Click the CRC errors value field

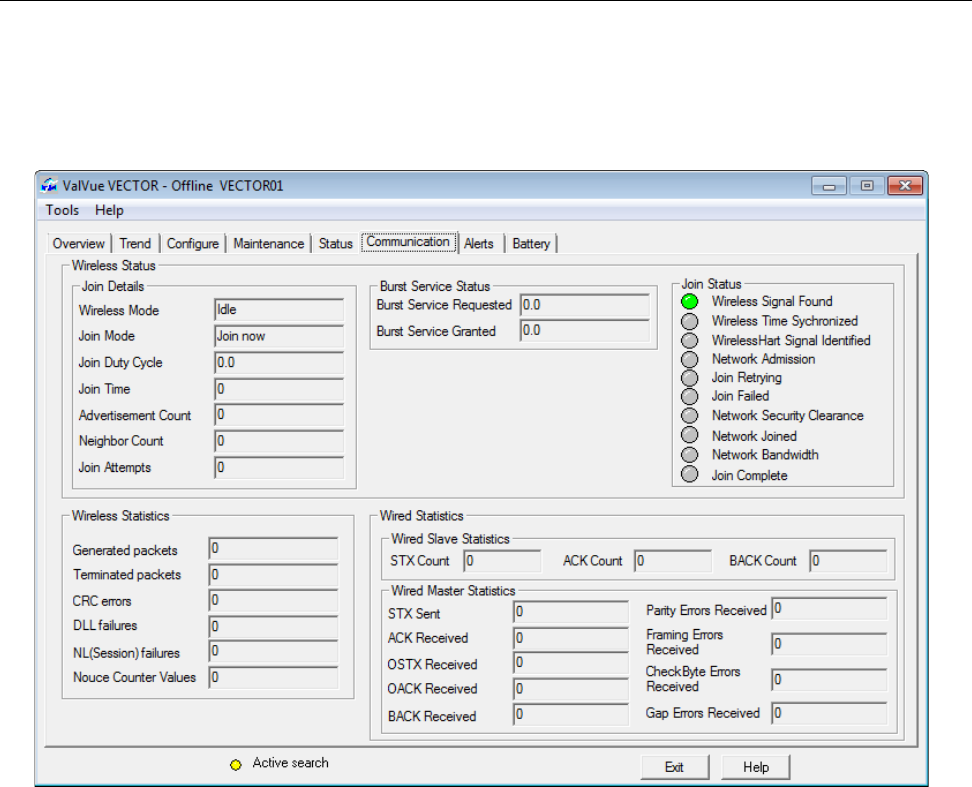[272, 601]
